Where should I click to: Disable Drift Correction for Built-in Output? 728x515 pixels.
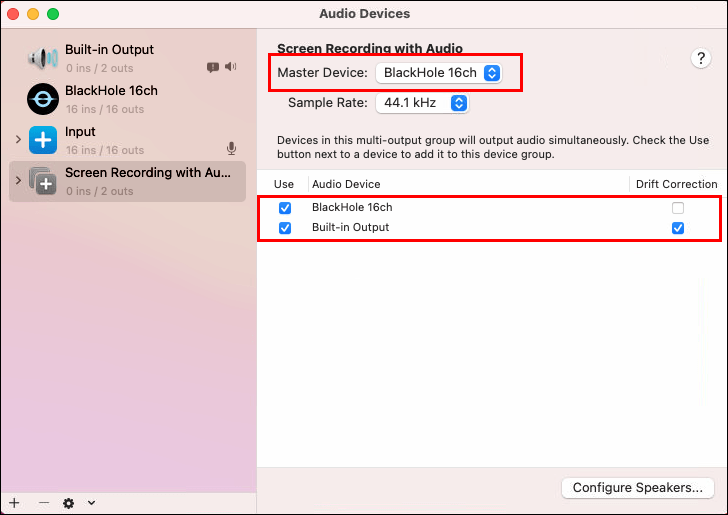[x=678, y=228]
